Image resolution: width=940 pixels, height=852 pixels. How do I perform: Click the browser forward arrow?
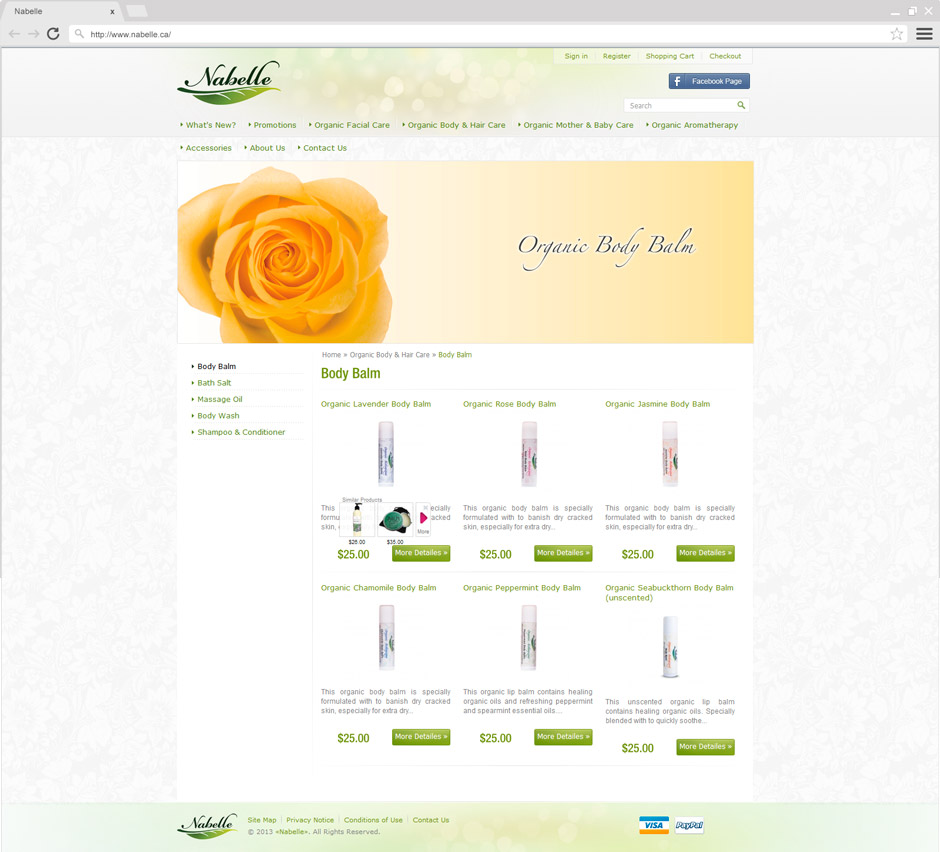(34, 34)
